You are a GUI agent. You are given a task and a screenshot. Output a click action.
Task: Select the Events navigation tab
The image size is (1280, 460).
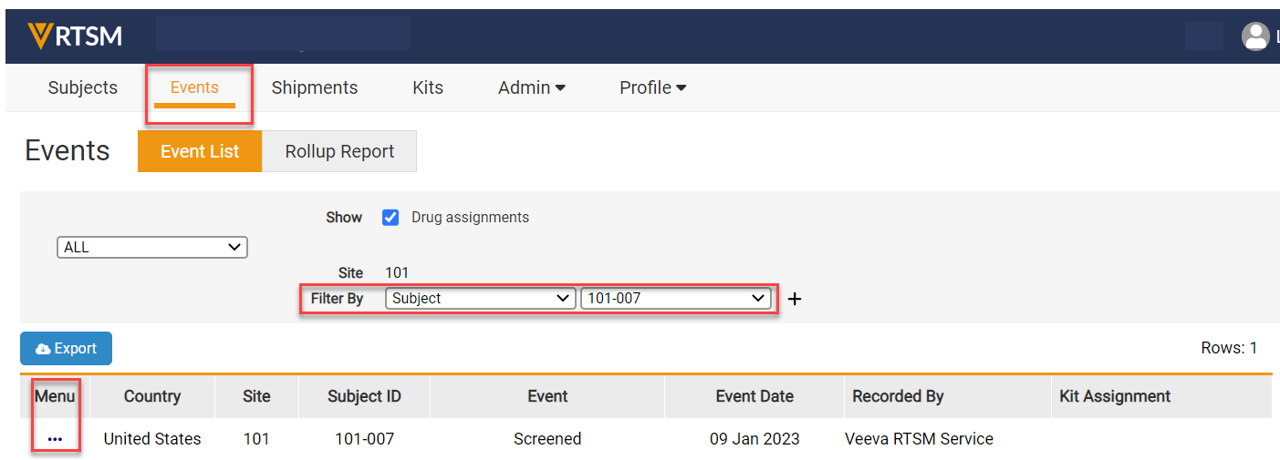click(194, 88)
